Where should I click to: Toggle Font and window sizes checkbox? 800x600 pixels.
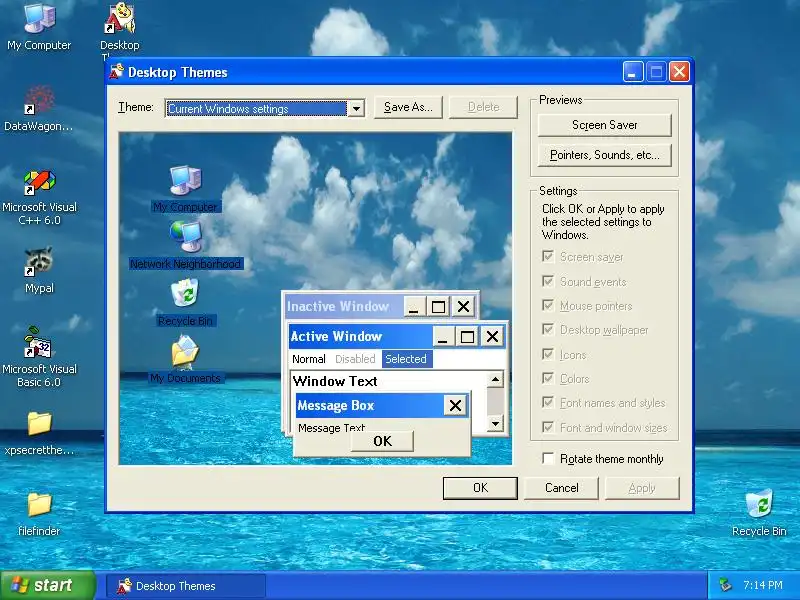pos(548,427)
